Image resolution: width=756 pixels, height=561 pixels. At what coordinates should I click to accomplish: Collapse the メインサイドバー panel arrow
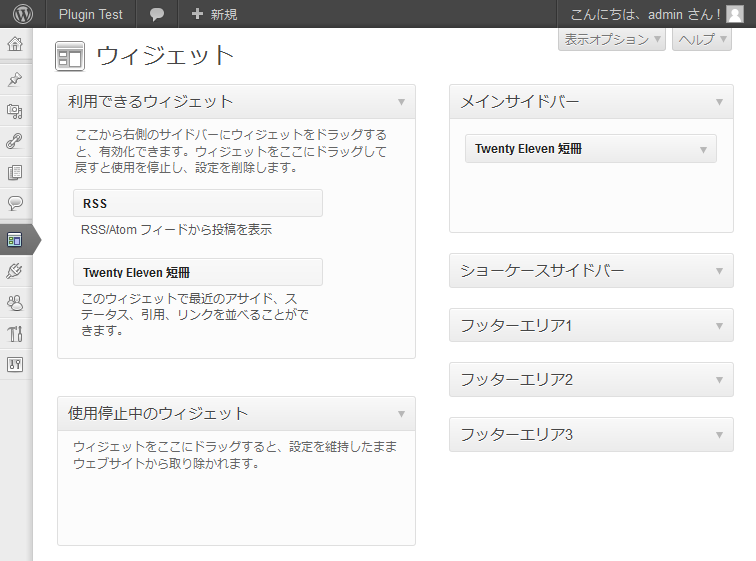tap(719, 102)
